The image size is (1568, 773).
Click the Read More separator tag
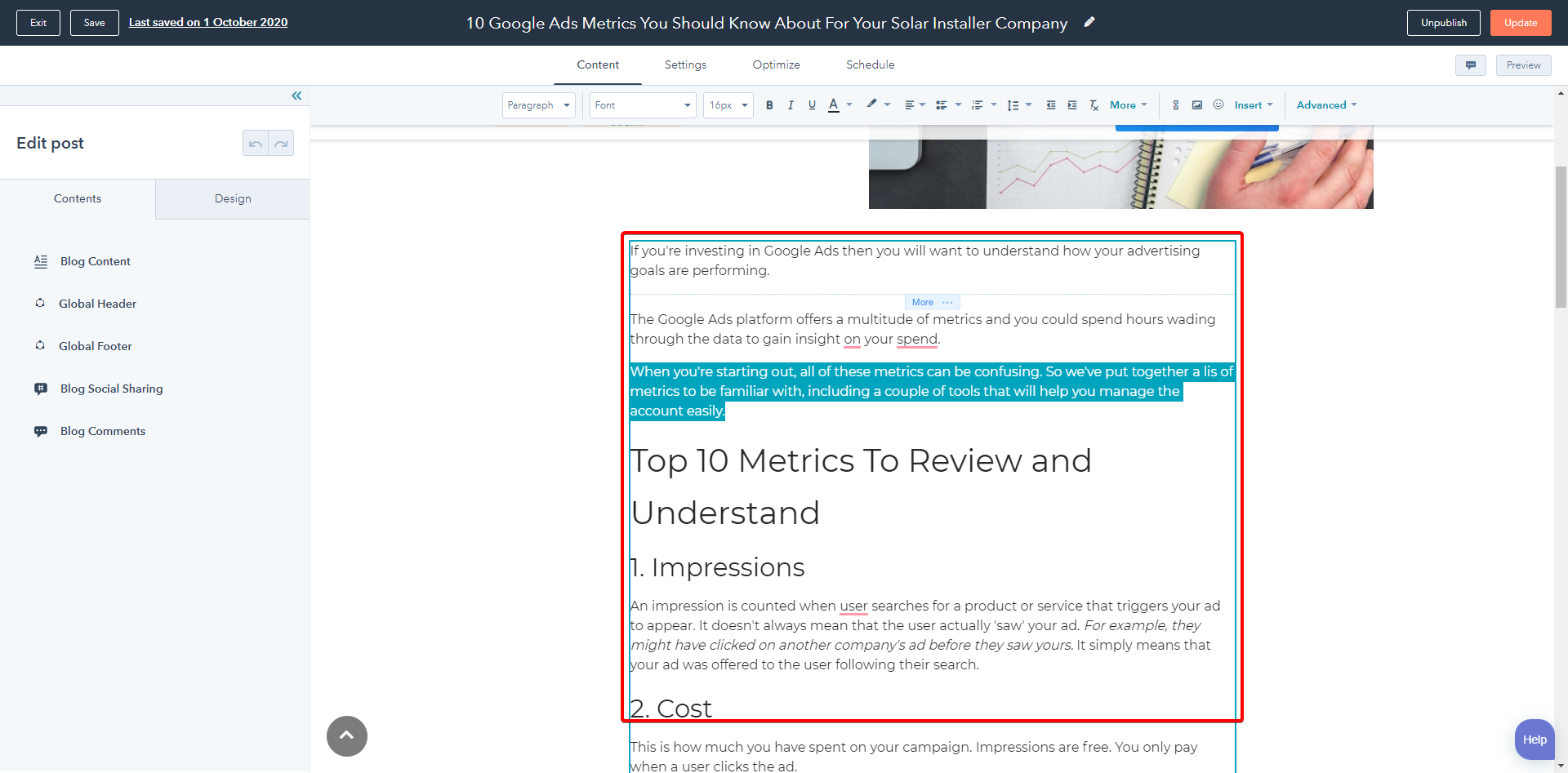(932, 302)
